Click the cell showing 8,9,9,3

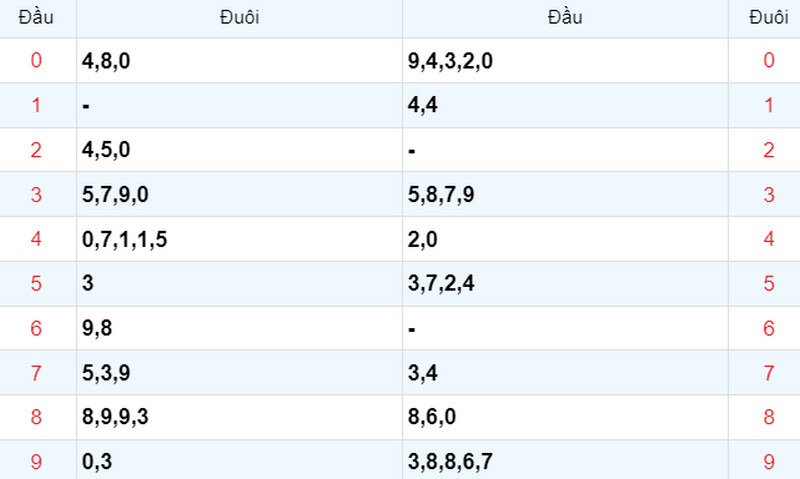point(239,417)
